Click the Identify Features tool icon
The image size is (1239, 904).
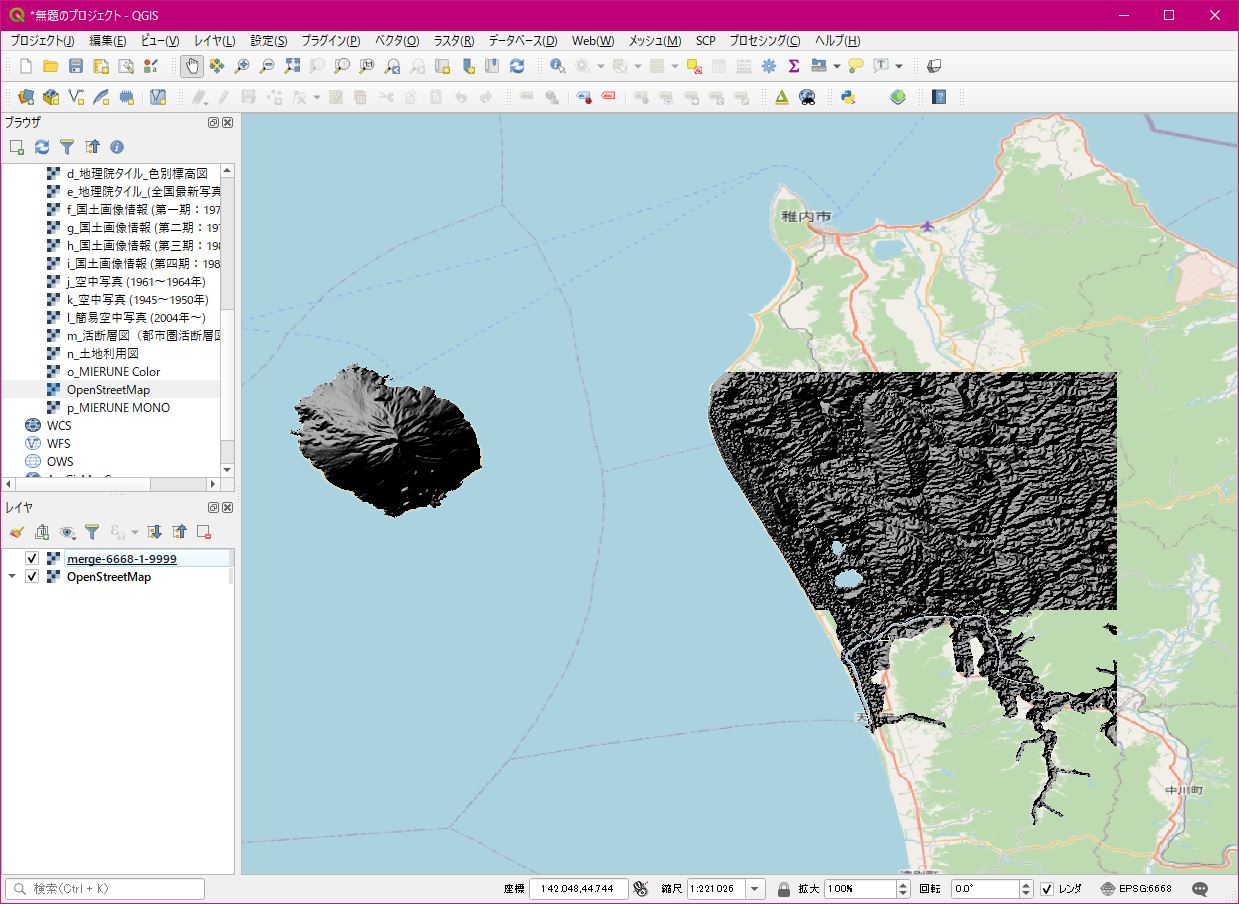tap(557, 66)
